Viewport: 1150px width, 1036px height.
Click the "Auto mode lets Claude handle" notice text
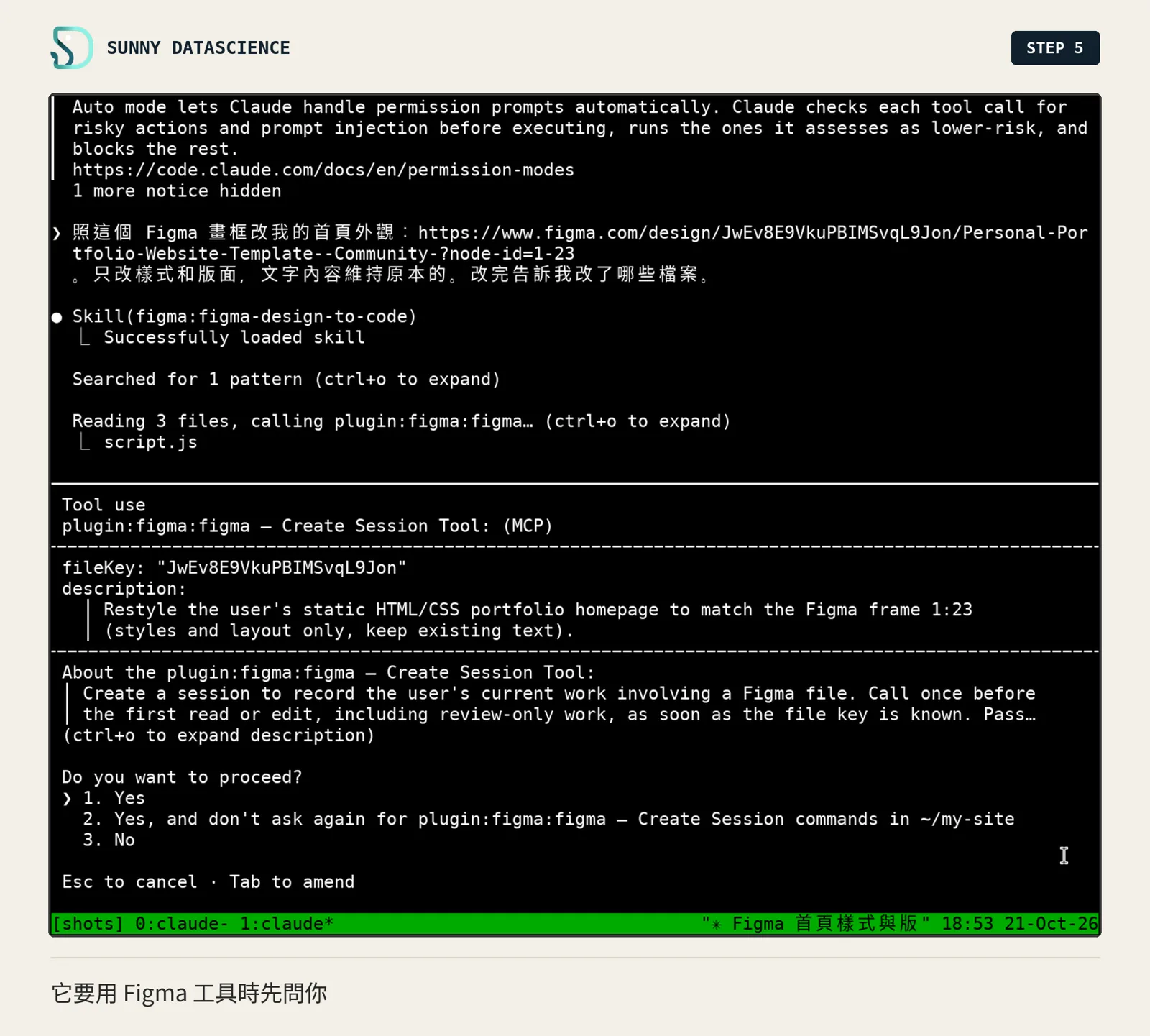[580, 128]
